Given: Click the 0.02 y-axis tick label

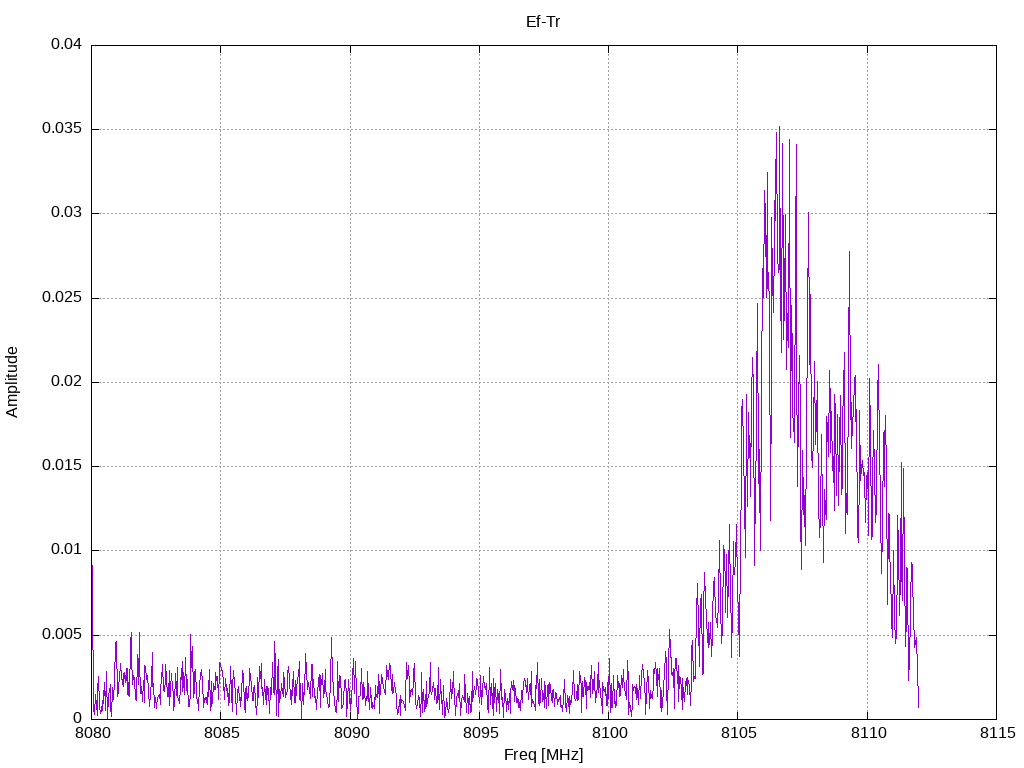Looking at the screenshot, I should coord(67,381).
